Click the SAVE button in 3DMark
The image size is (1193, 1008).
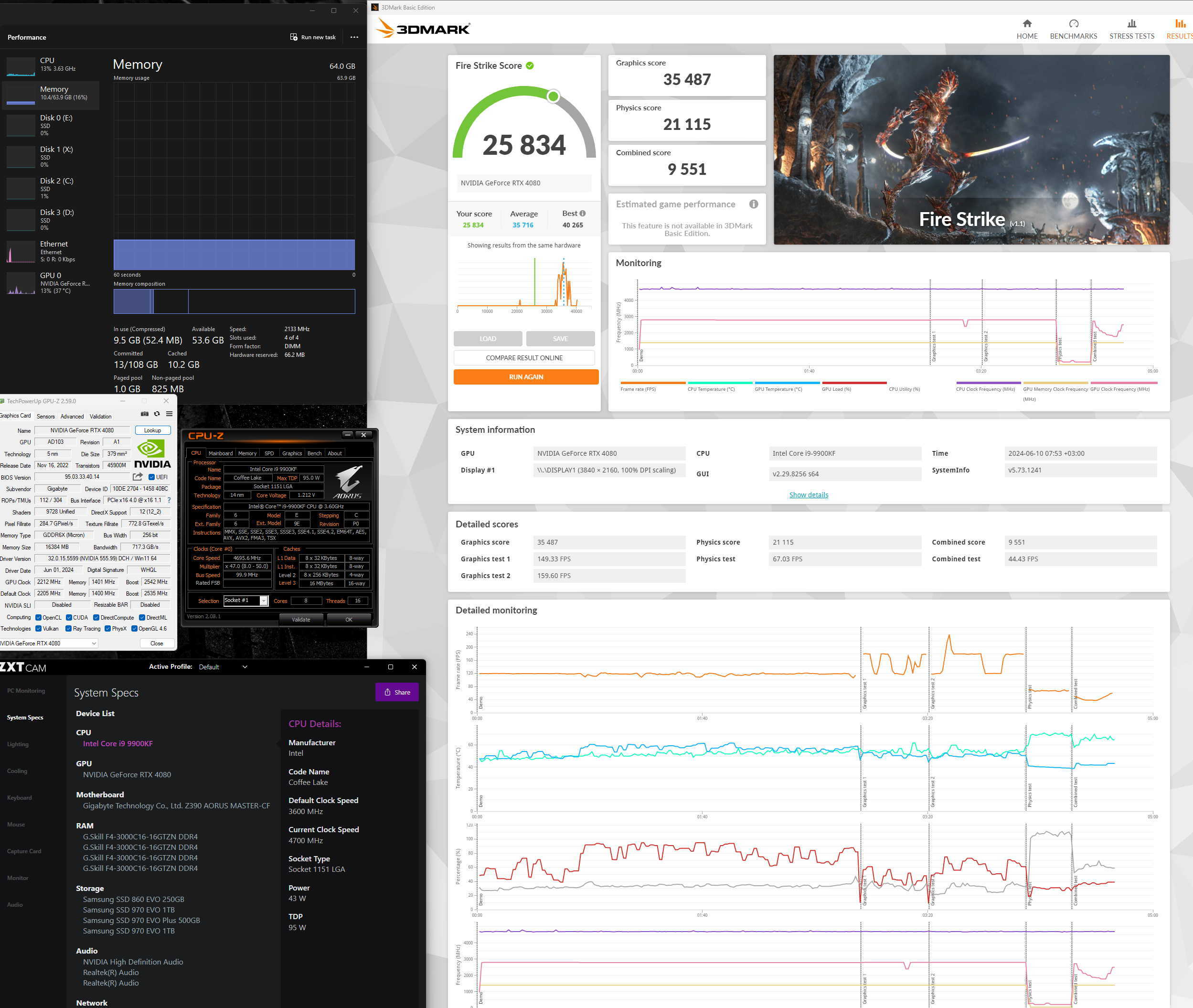560,339
